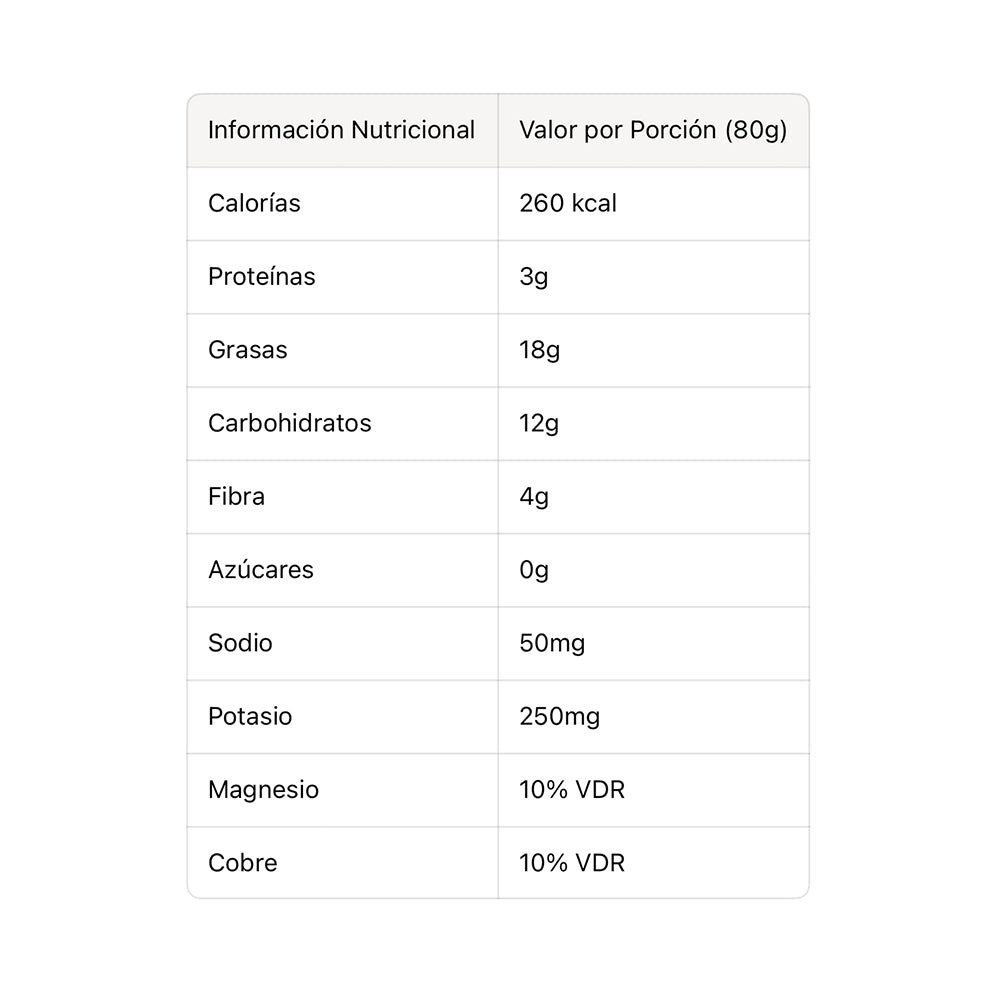
Task: Select the Potasio row label
Action: coord(250,717)
